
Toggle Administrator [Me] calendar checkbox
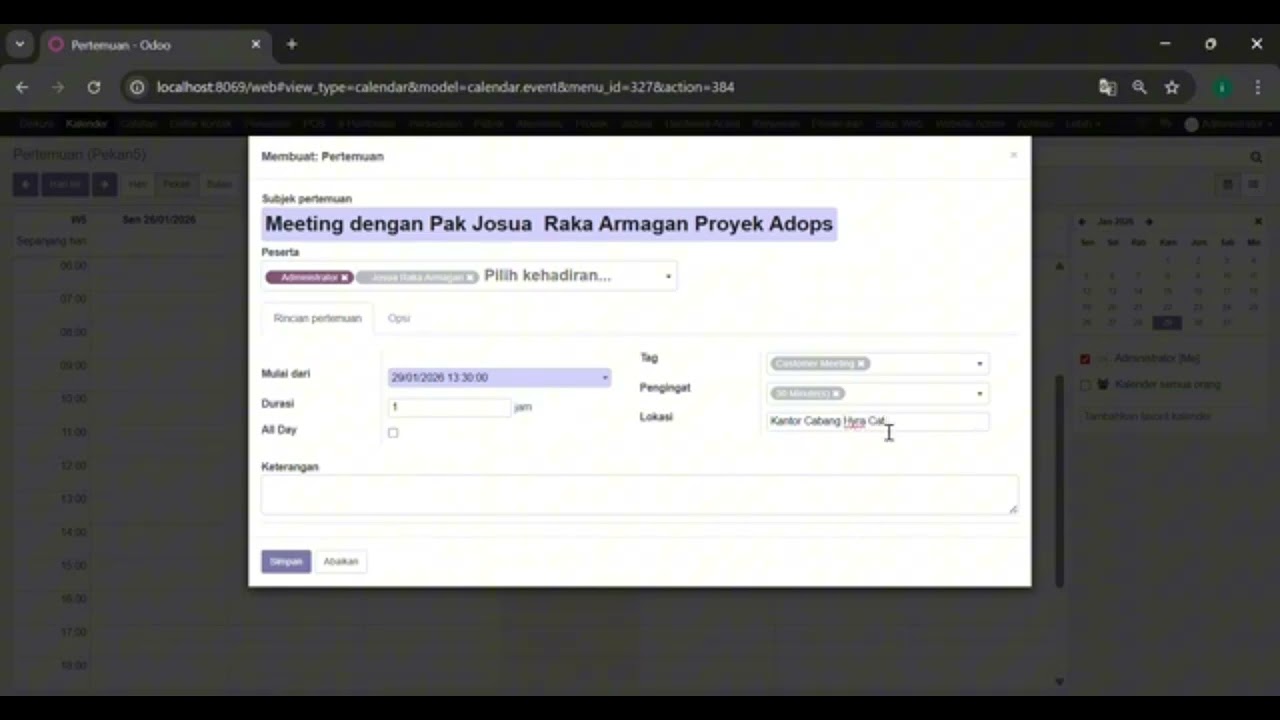[x=1085, y=358]
